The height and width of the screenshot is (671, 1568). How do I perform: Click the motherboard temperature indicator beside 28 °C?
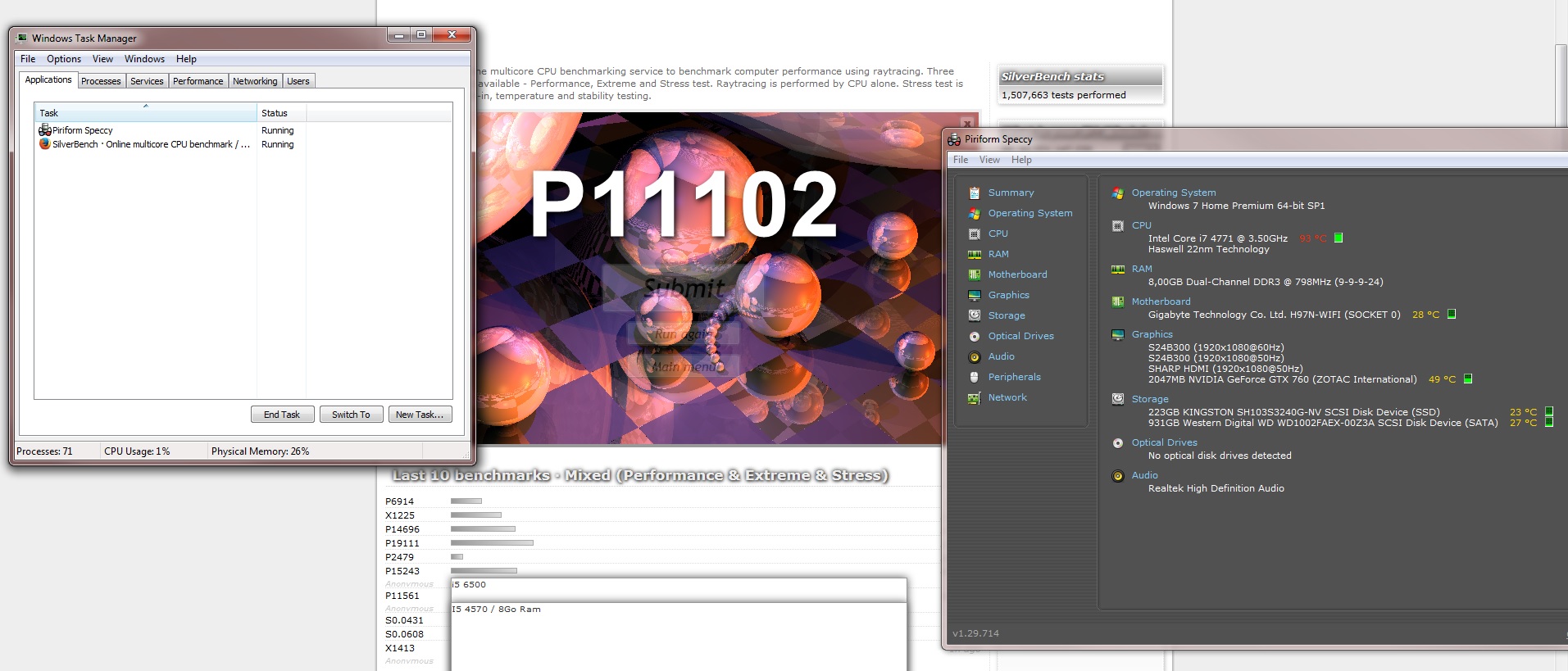pyautogui.click(x=1452, y=314)
